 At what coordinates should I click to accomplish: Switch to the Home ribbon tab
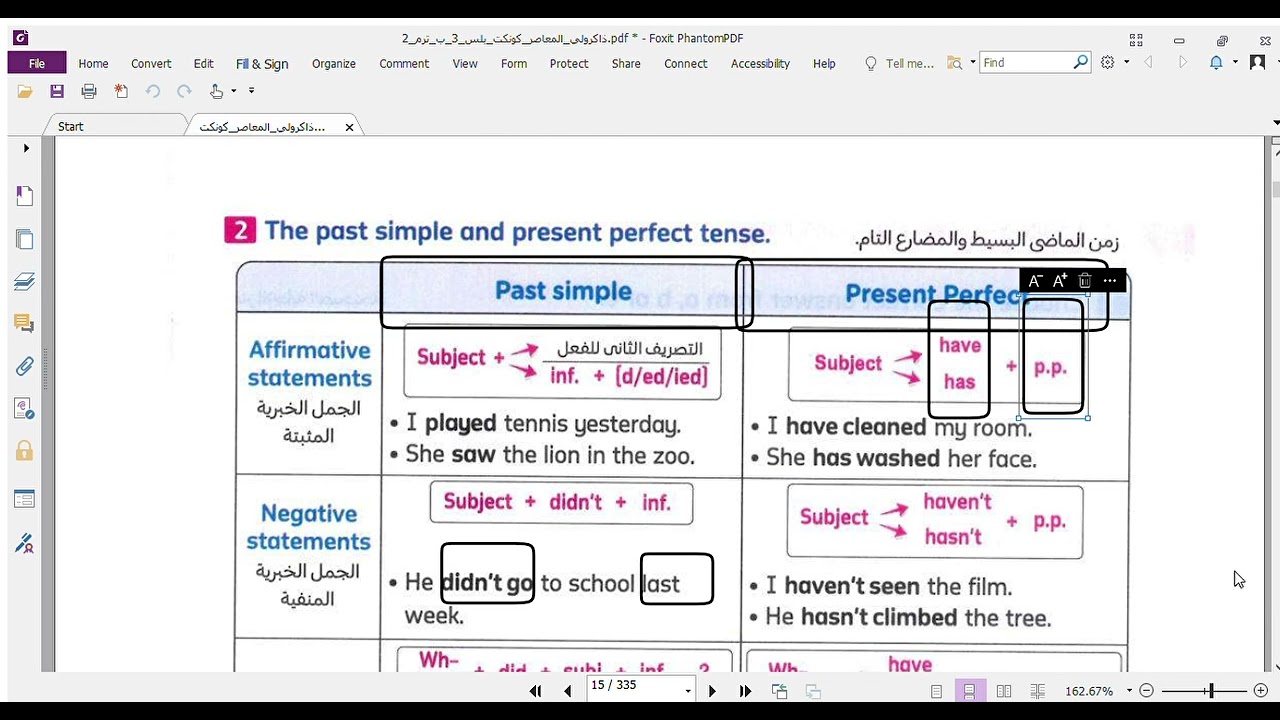(x=93, y=63)
